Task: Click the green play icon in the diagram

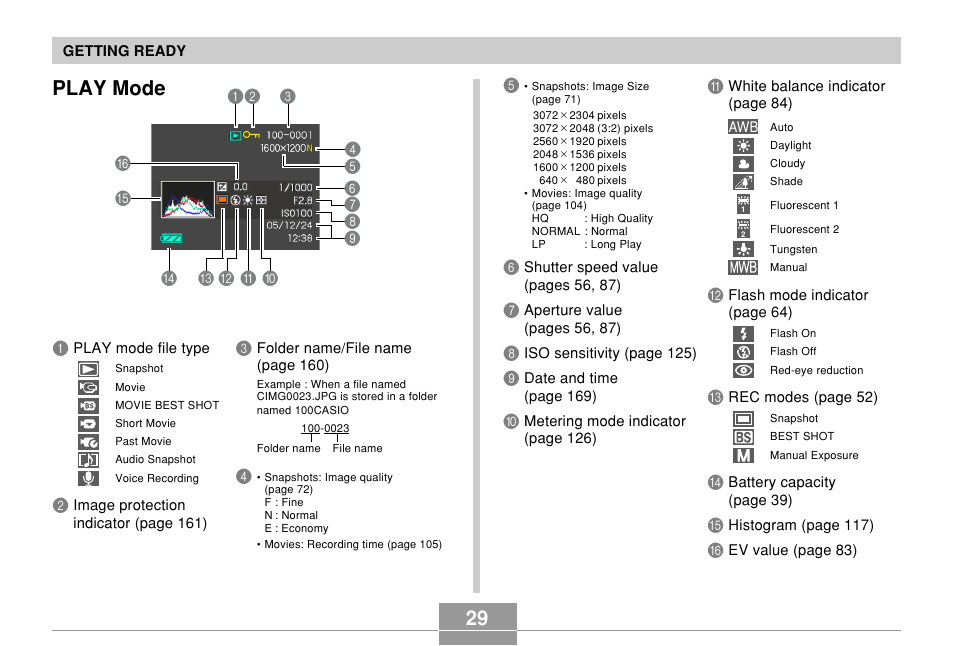Action: pos(235,135)
